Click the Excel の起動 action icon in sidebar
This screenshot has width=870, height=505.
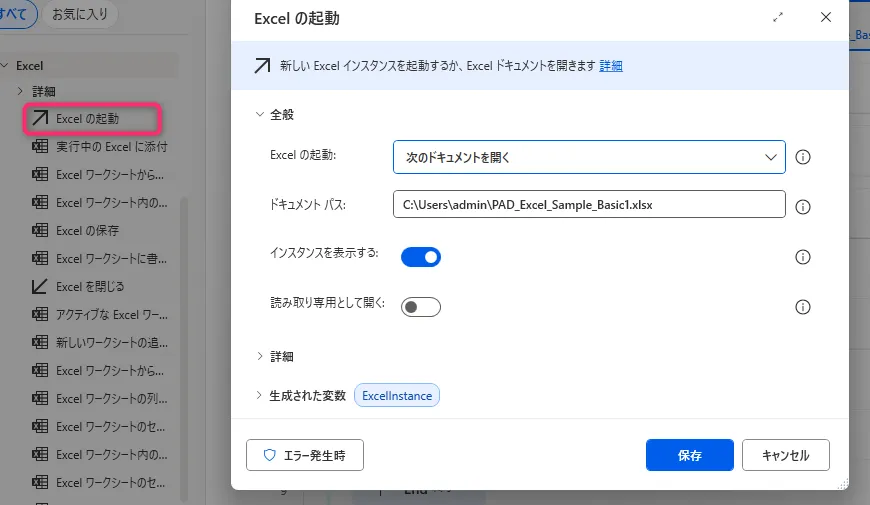40,119
